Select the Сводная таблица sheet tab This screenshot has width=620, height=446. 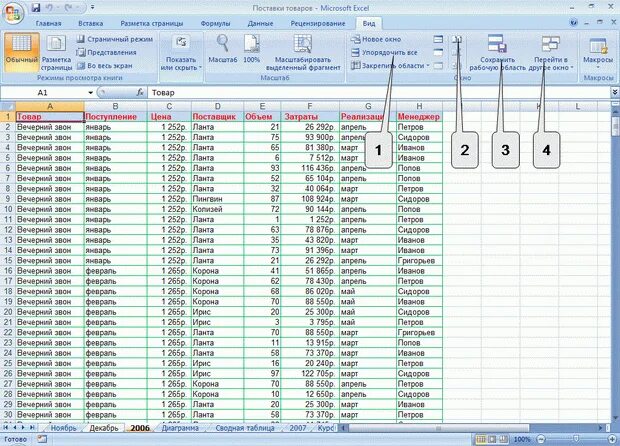click(x=245, y=428)
